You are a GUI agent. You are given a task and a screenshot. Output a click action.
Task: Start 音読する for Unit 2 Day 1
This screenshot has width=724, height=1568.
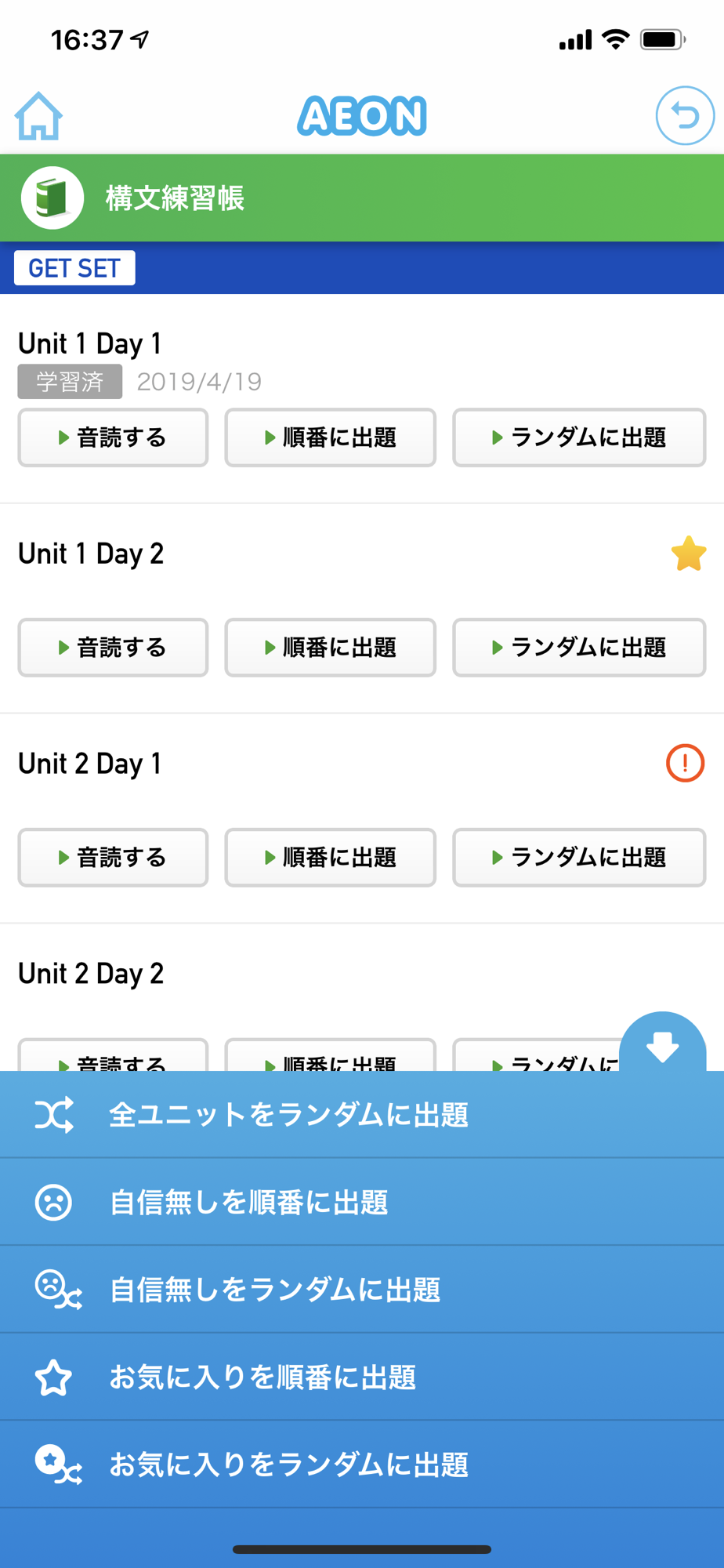[113, 858]
